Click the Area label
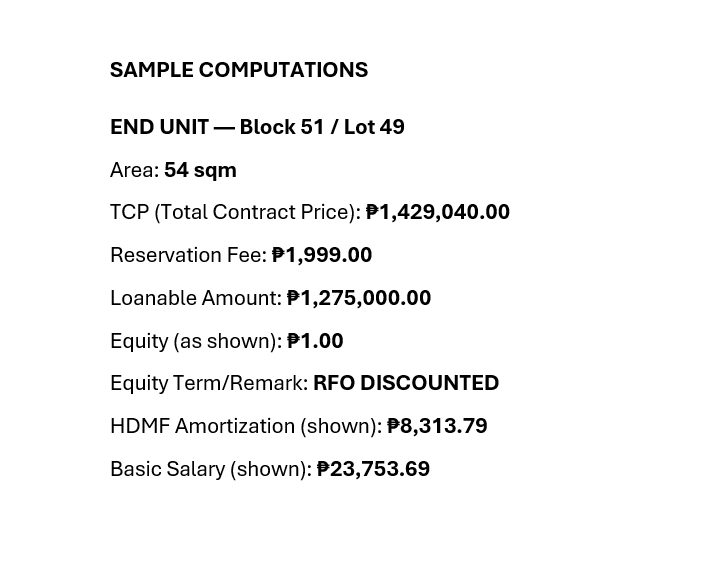 [x=134, y=170]
